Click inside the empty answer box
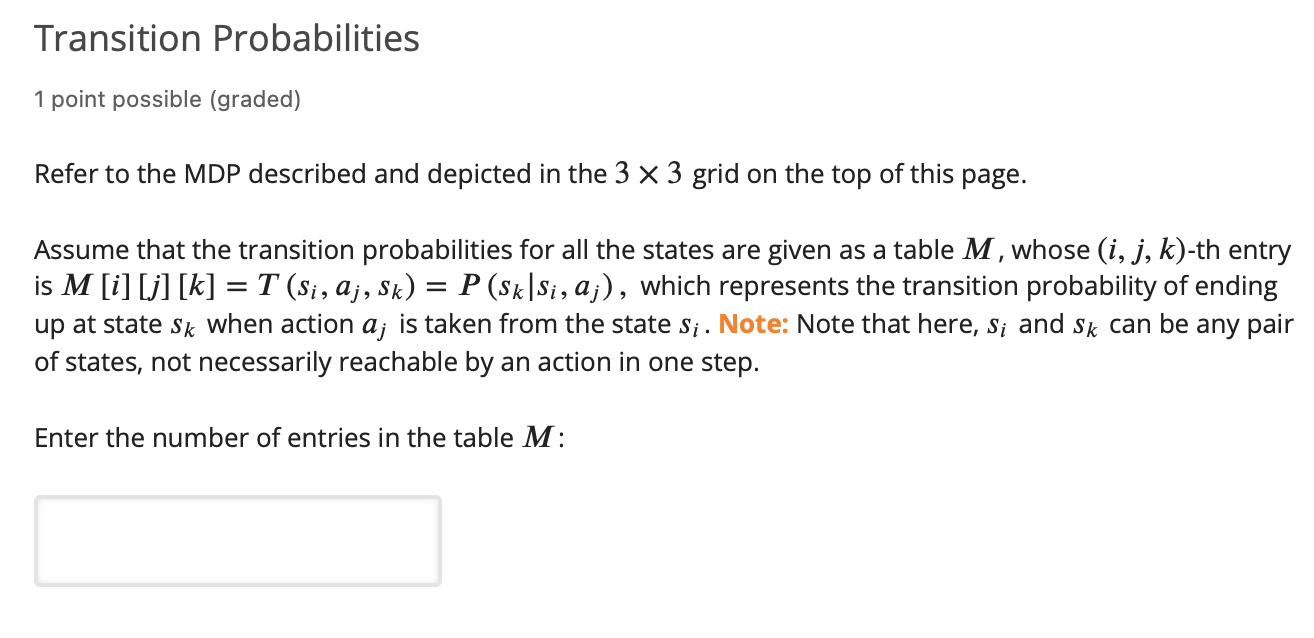 (x=237, y=540)
